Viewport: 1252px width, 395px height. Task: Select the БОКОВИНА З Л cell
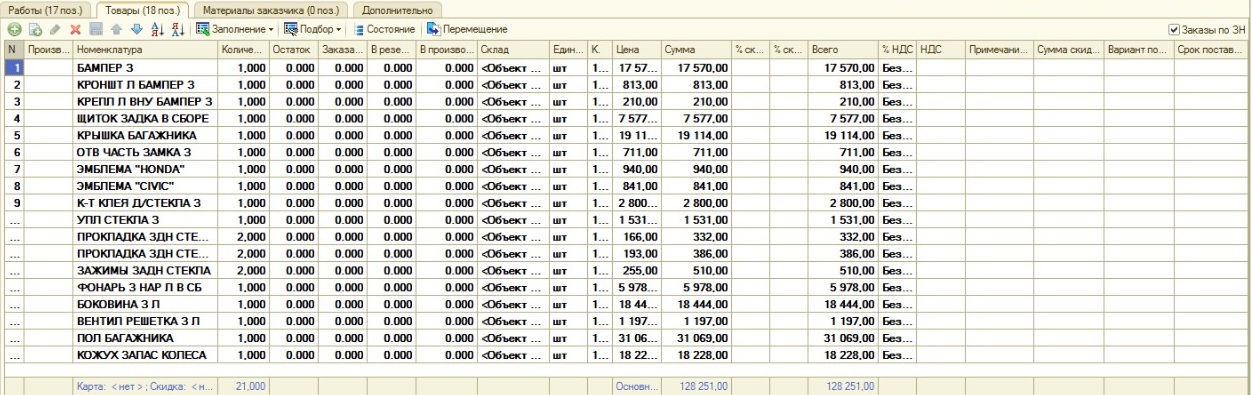(x=145, y=304)
